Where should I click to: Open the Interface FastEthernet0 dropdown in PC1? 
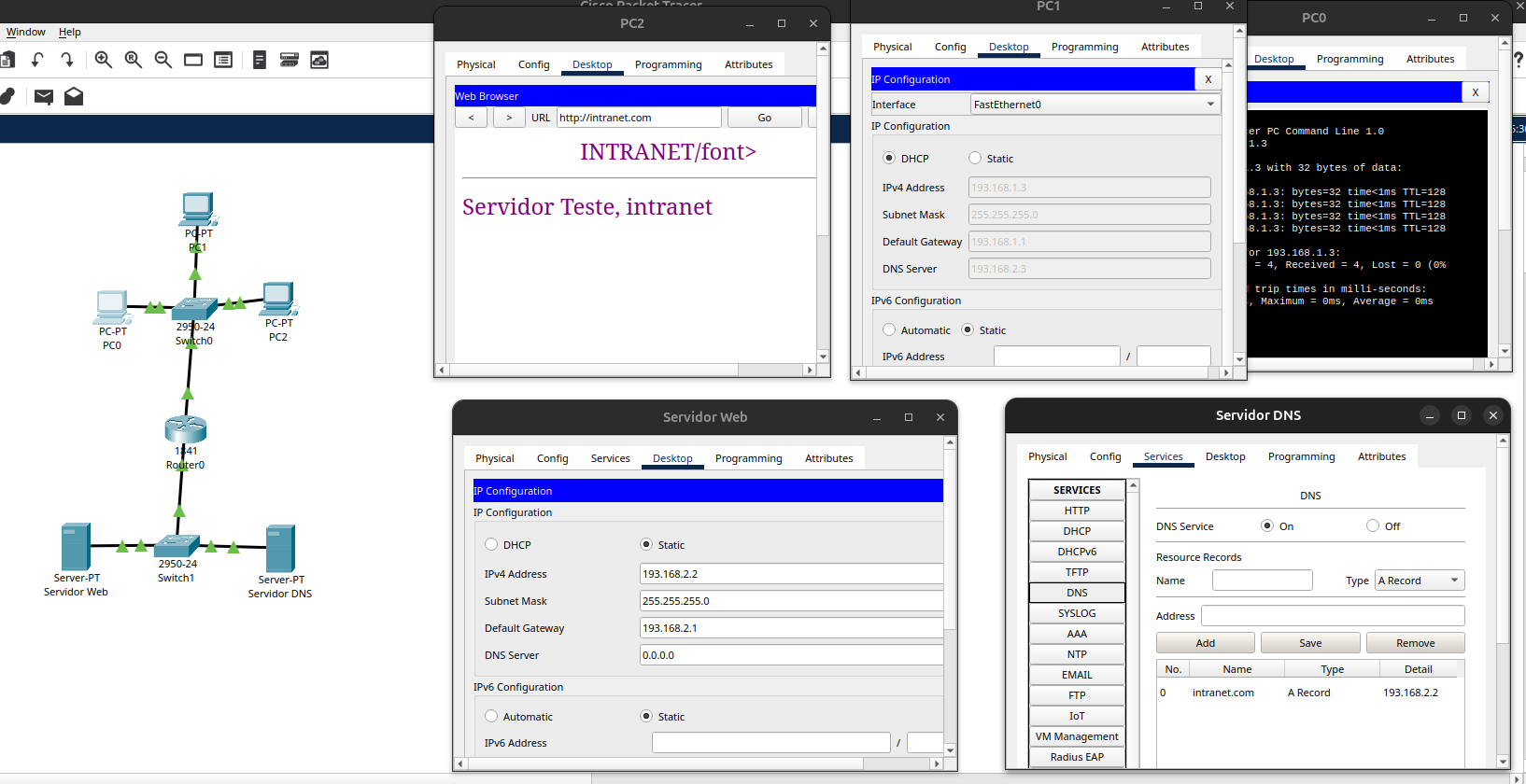point(1095,105)
